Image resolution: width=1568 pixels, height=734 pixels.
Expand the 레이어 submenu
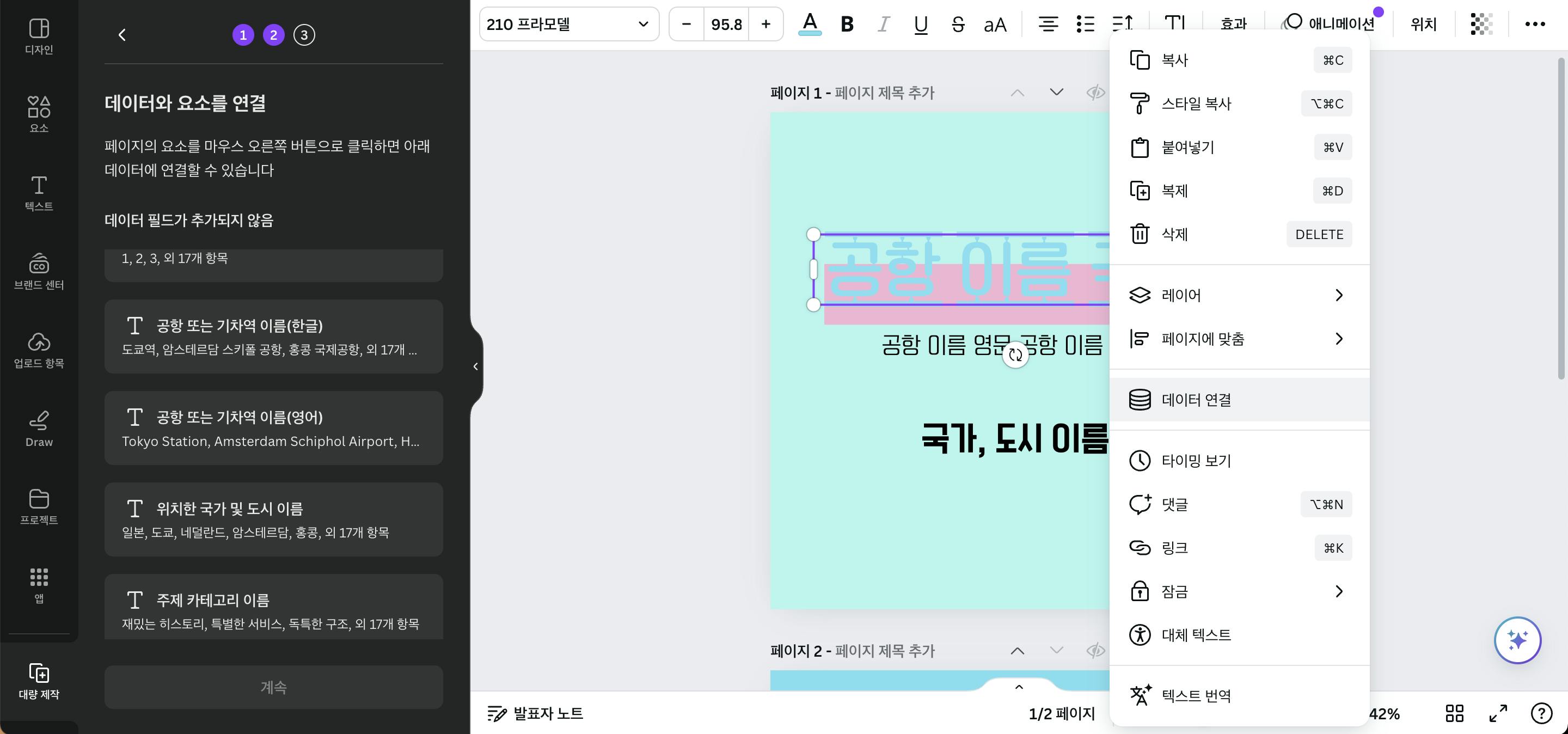click(x=1239, y=295)
